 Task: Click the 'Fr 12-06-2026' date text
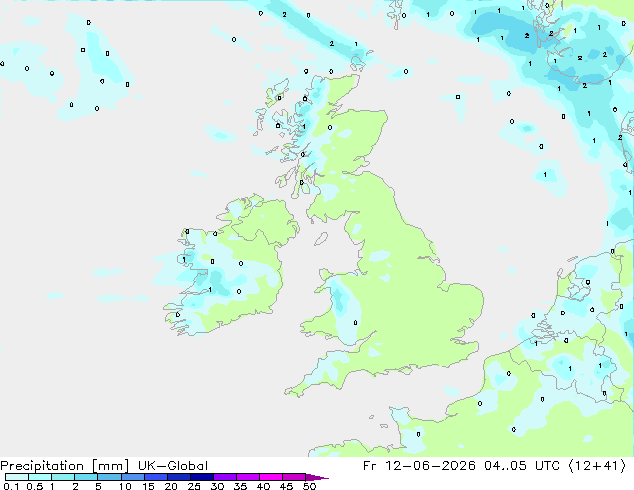[x=419, y=466]
